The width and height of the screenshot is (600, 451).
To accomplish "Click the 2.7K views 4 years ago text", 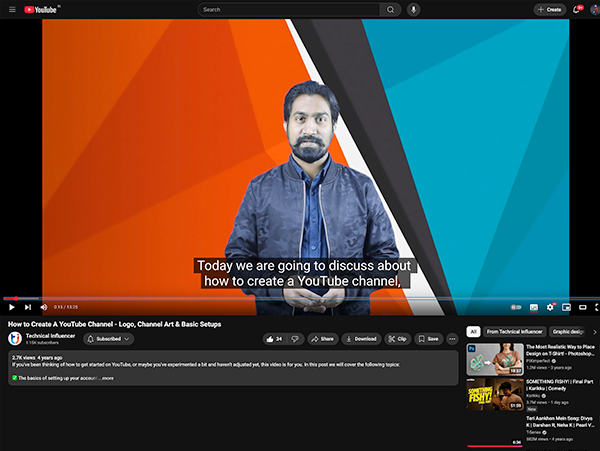I will point(37,358).
